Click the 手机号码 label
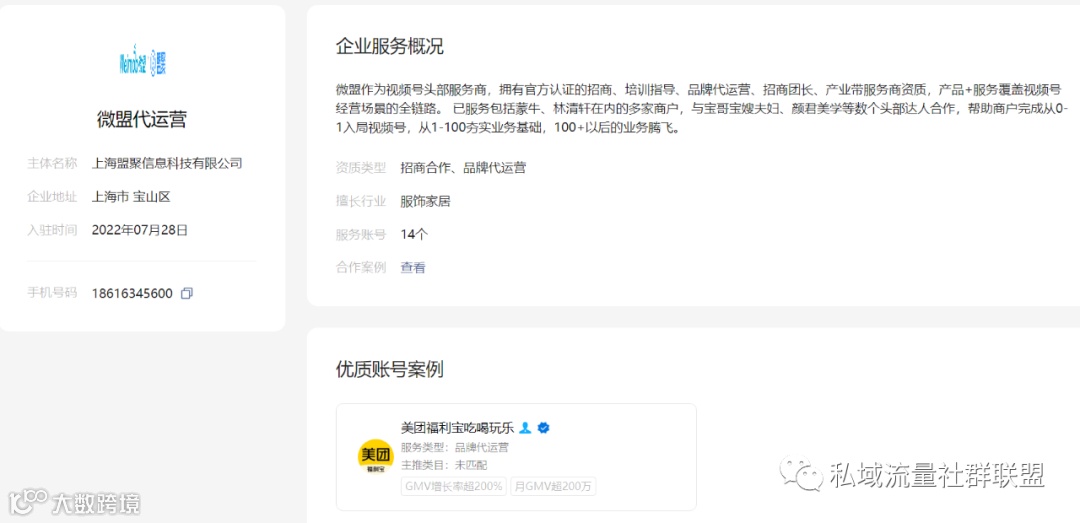The height and width of the screenshot is (523, 1080). coord(52,293)
